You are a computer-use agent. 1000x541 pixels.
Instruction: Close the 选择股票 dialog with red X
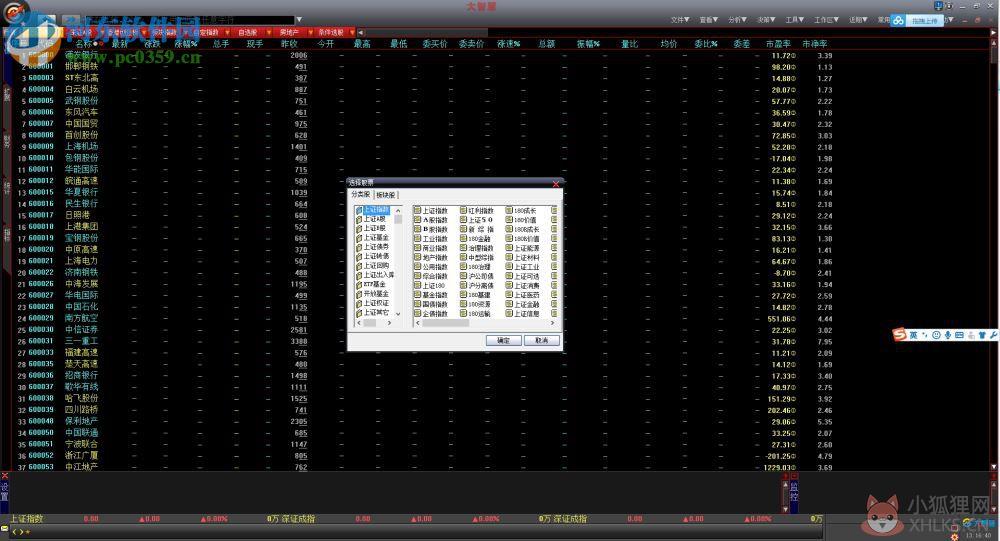pyautogui.click(x=555, y=184)
